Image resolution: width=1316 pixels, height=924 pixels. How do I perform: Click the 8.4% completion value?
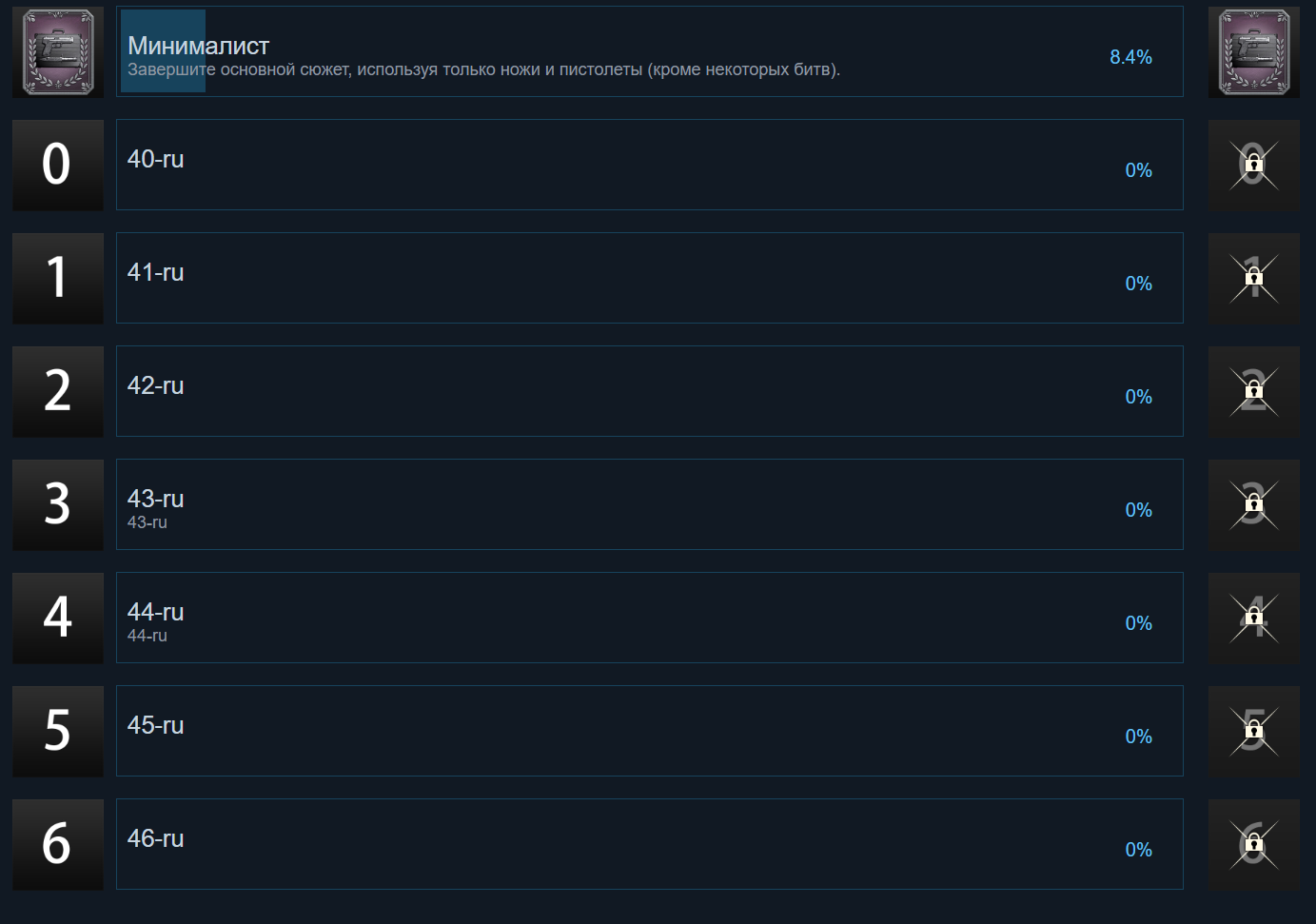[x=1130, y=57]
